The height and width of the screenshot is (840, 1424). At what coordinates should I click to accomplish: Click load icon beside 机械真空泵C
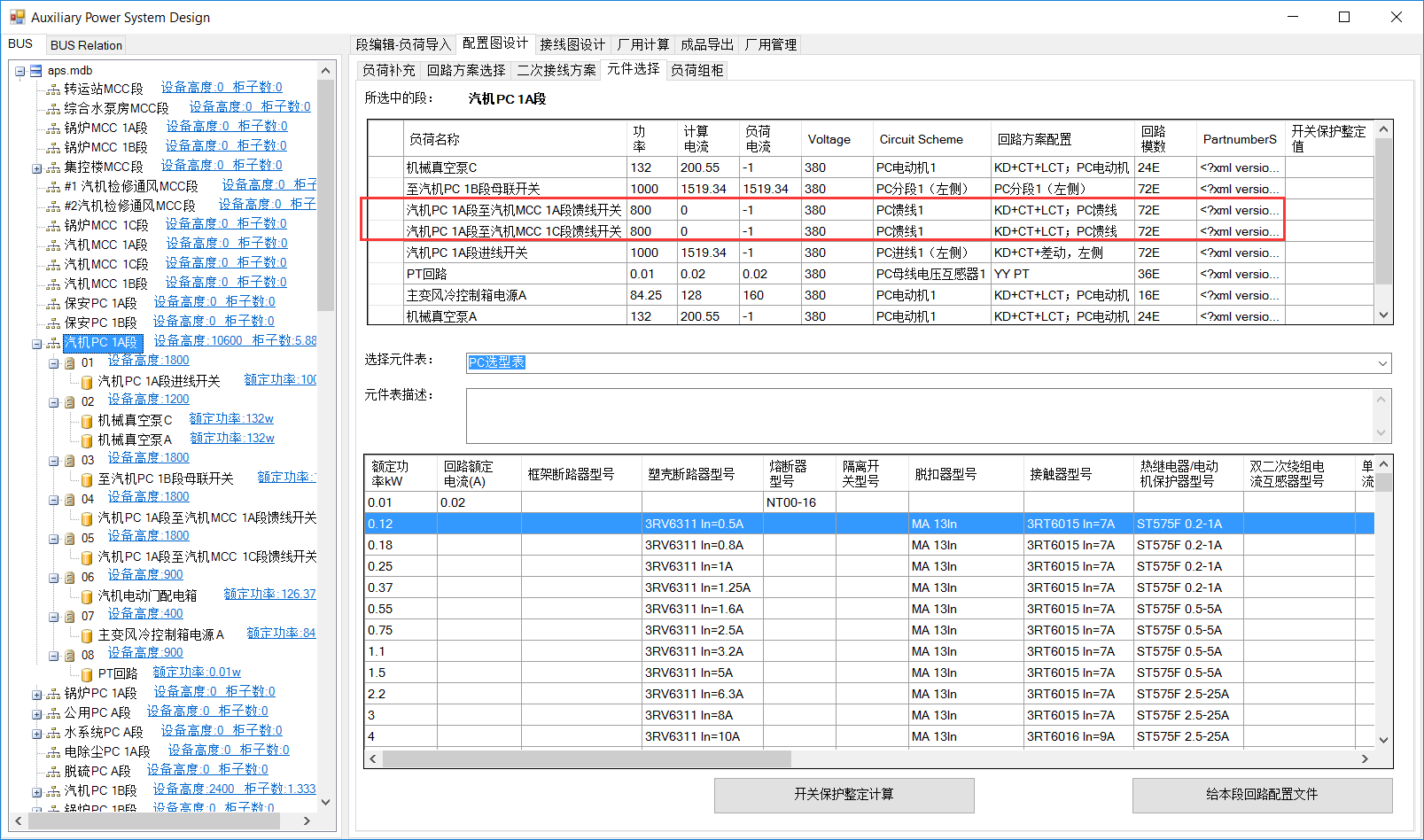pyautogui.click(x=87, y=421)
